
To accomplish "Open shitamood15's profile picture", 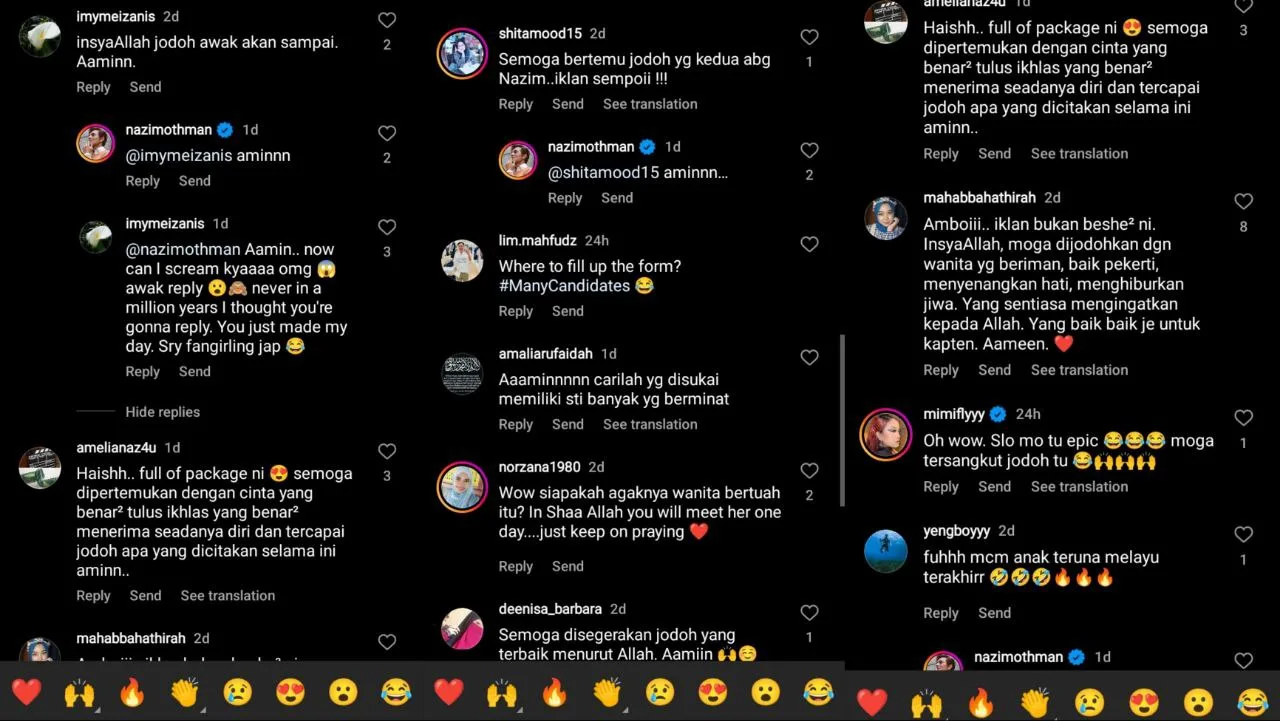I will (463, 53).
